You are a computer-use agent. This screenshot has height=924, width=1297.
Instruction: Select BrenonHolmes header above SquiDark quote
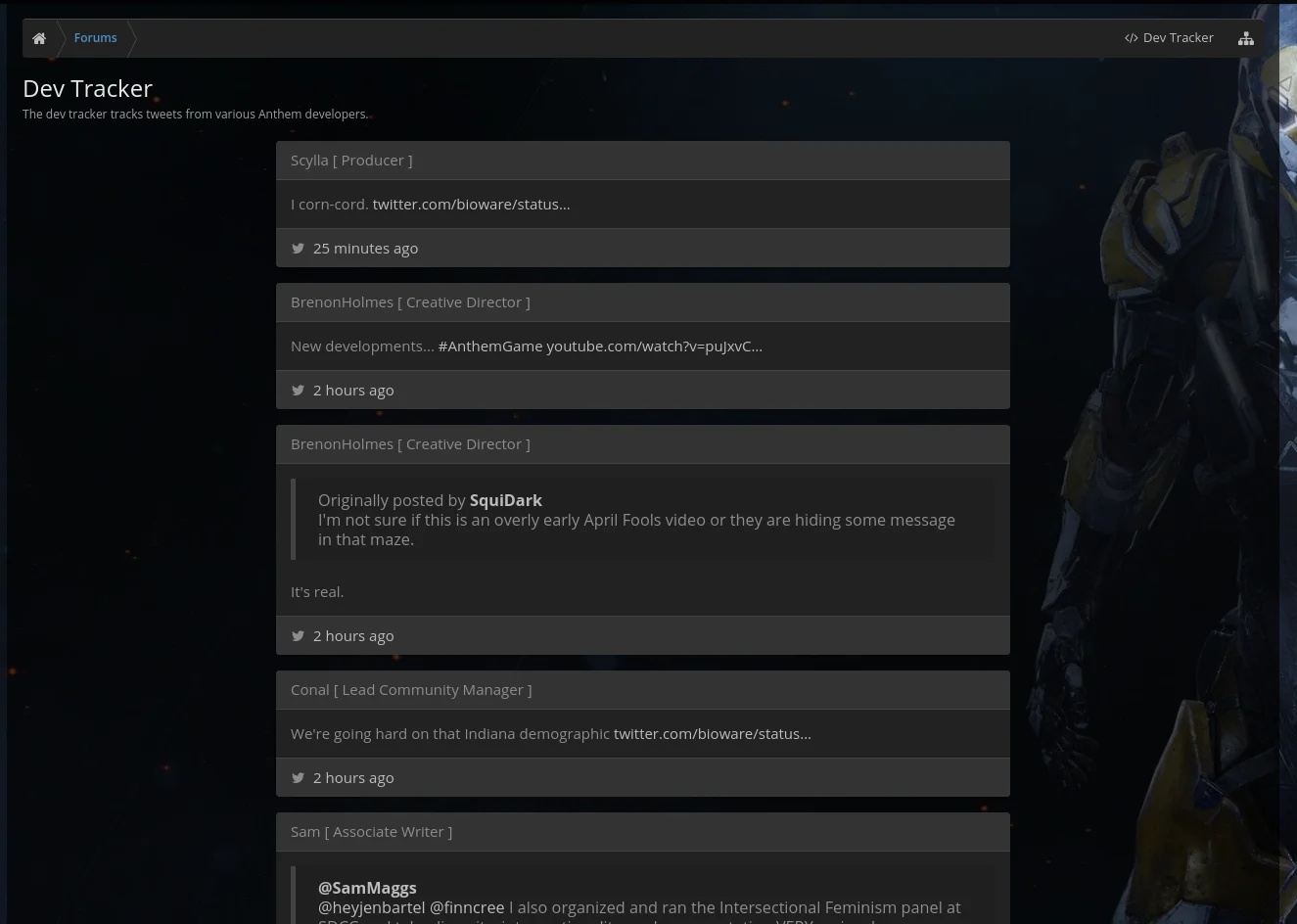[642, 444]
